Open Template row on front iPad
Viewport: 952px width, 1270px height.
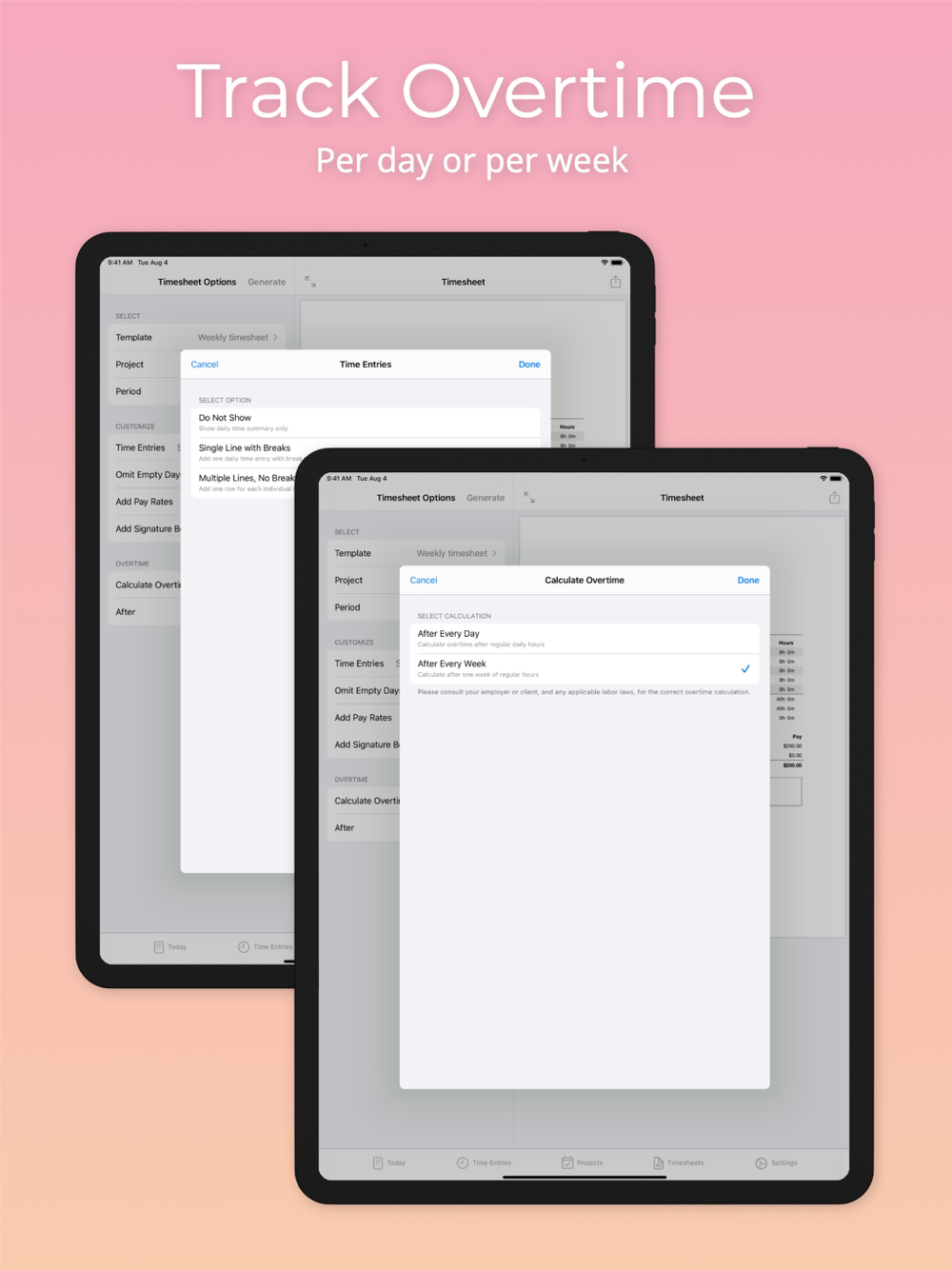click(416, 553)
